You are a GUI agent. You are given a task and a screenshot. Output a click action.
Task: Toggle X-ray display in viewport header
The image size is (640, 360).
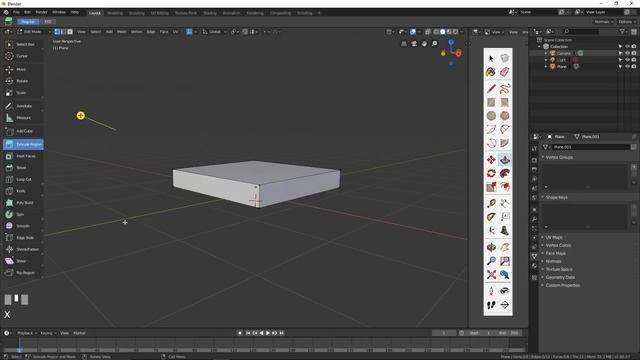pos(428,32)
